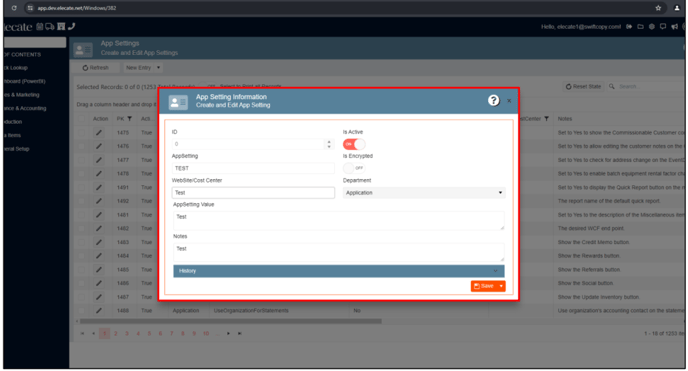
Task: Click the chat bubble icon in the header
Action: coord(663,27)
